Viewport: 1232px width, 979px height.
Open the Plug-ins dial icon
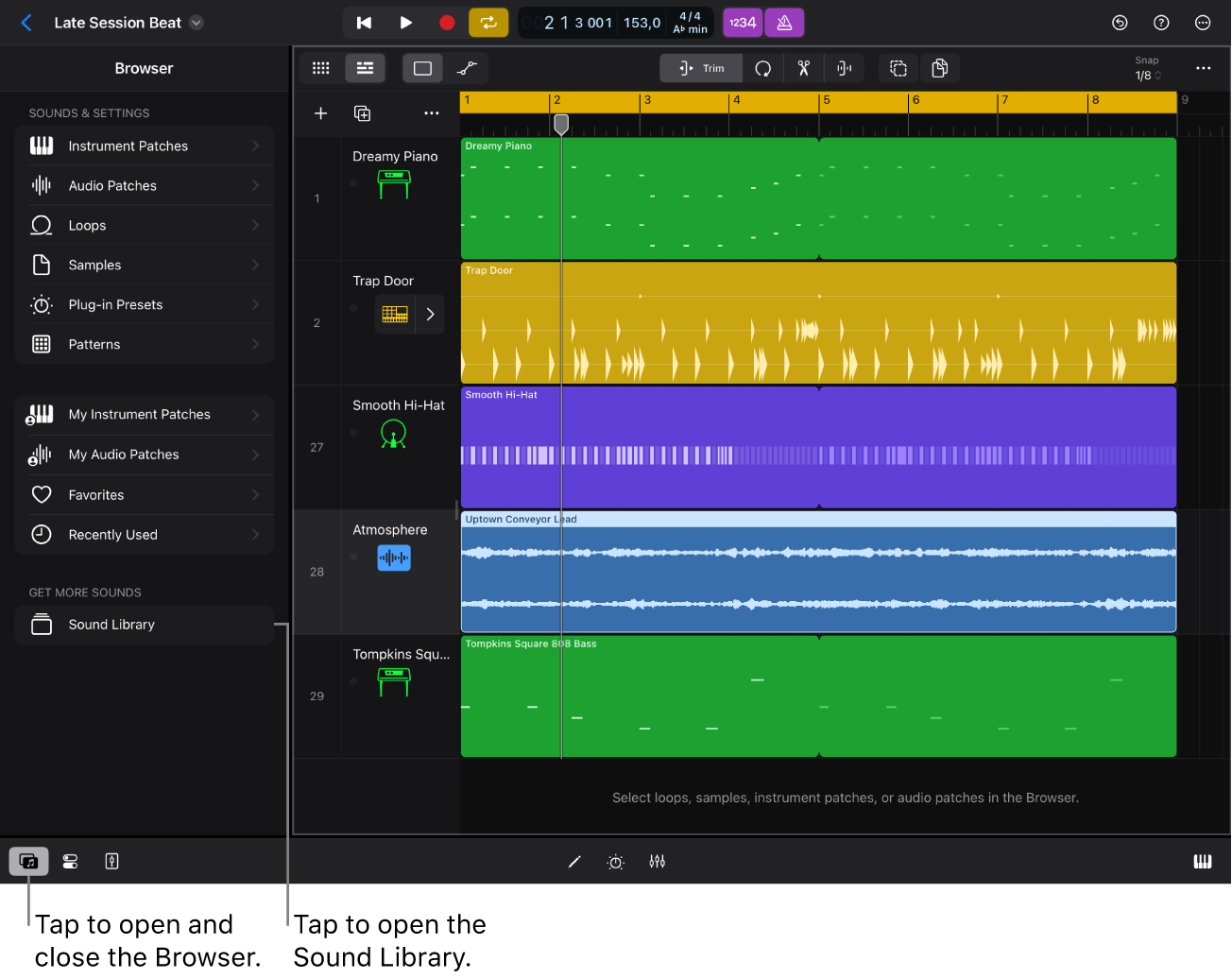pyautogui.click(x=616, y=861)
